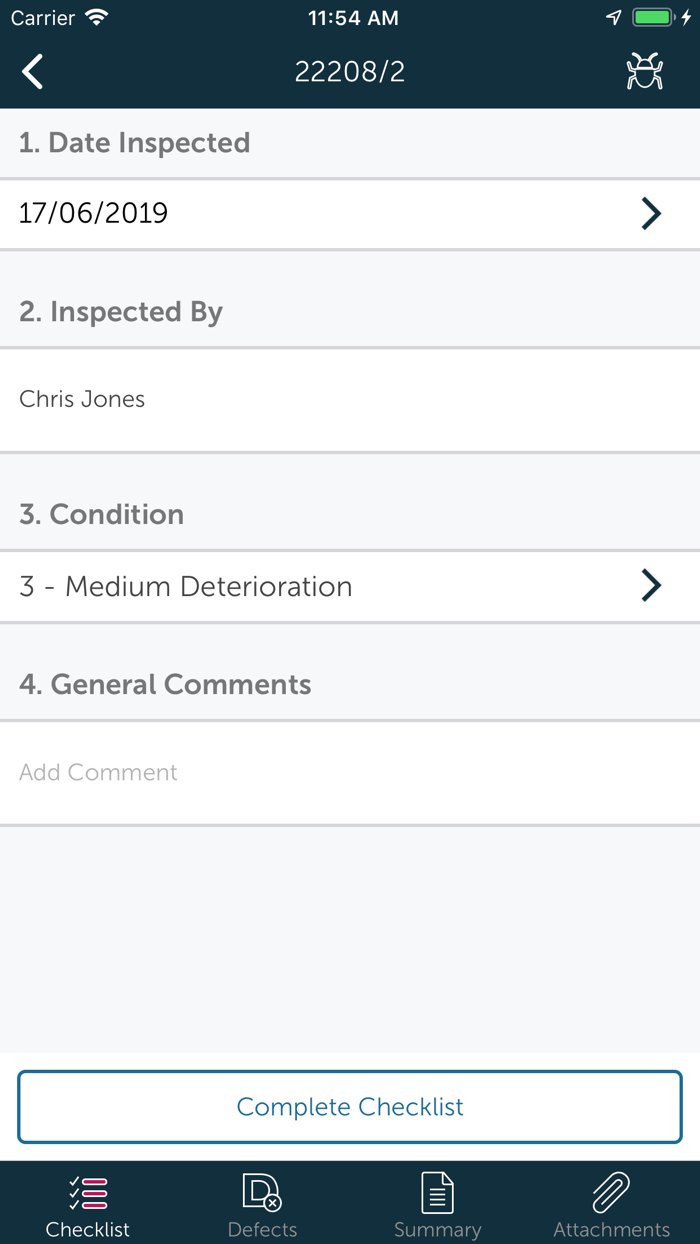
Task: Click the Add Comment field
Action: point(98,772)
